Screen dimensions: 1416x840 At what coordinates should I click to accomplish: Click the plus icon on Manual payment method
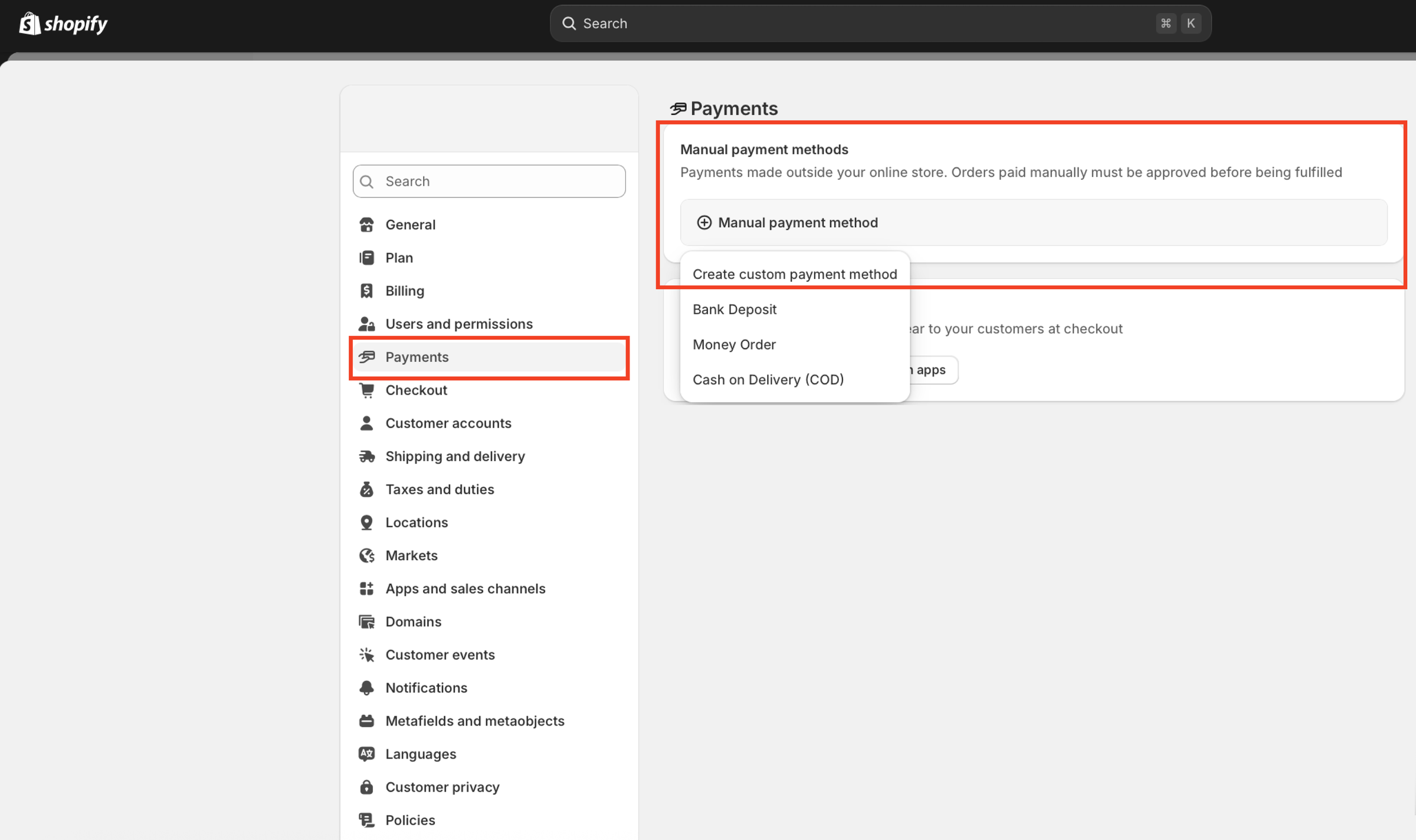tap(704, 223)
